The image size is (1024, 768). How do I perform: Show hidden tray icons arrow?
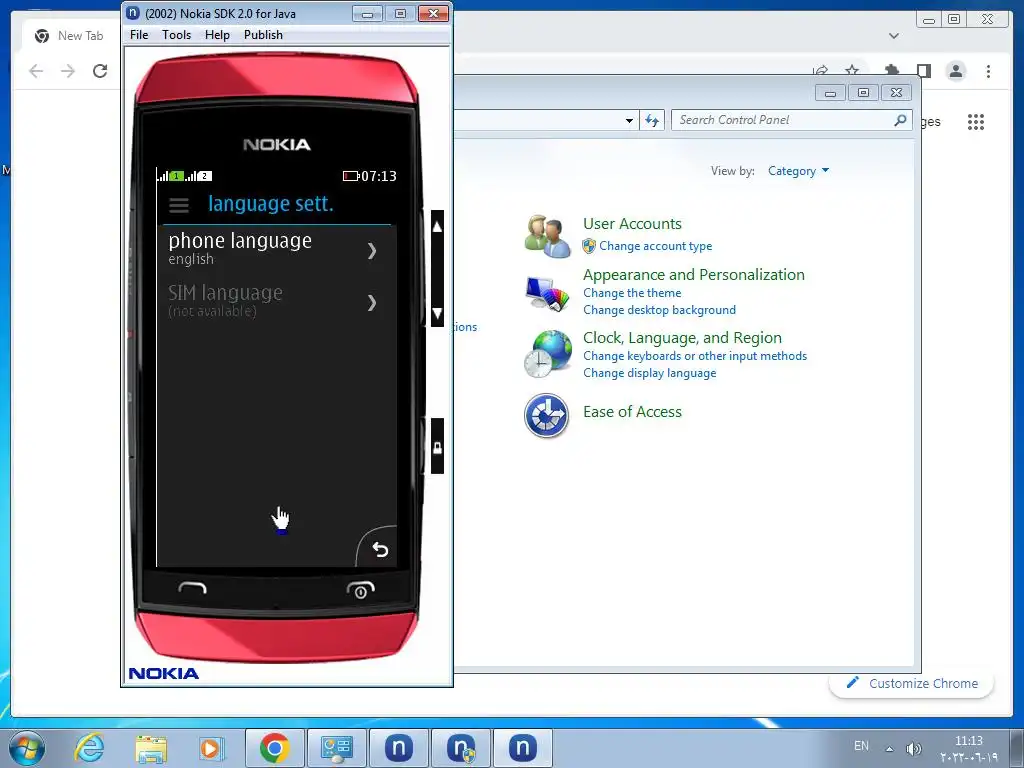[x=889, y=748]
